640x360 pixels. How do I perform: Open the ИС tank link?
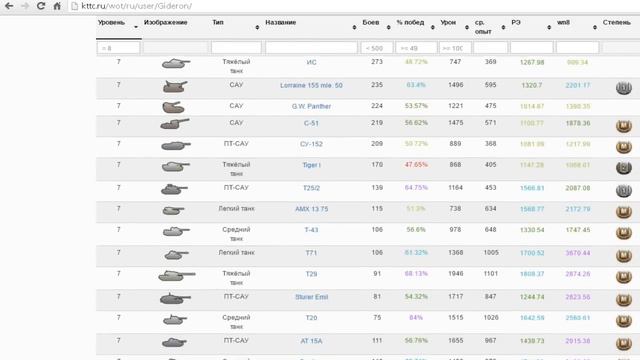coord(311,62)
